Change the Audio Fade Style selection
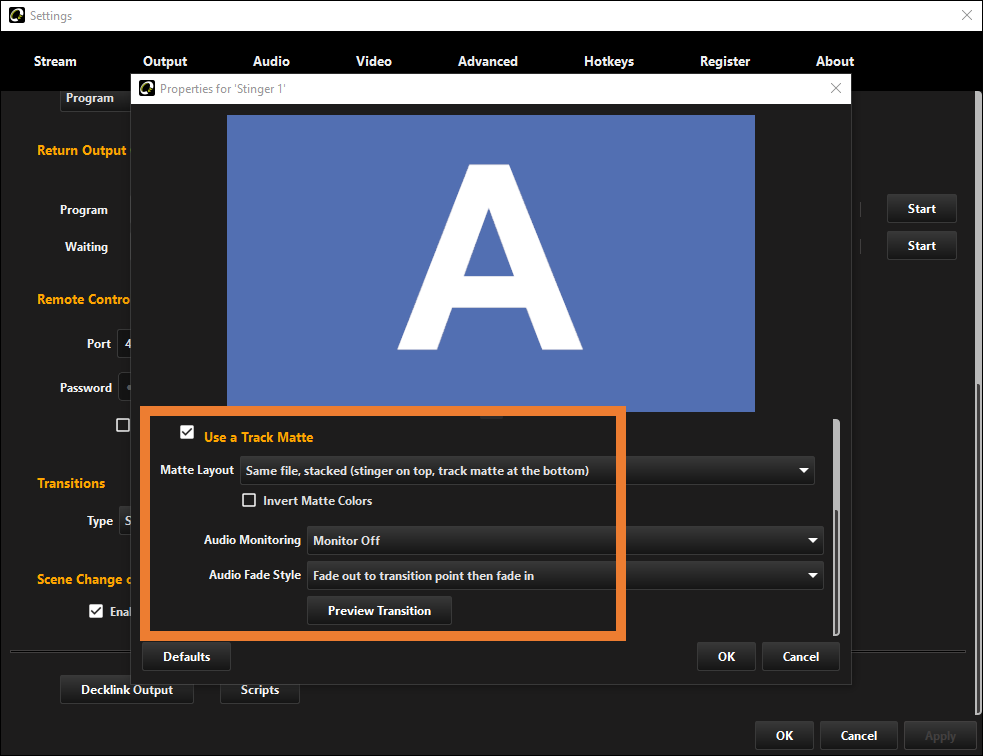 click(x=564, y=576)
